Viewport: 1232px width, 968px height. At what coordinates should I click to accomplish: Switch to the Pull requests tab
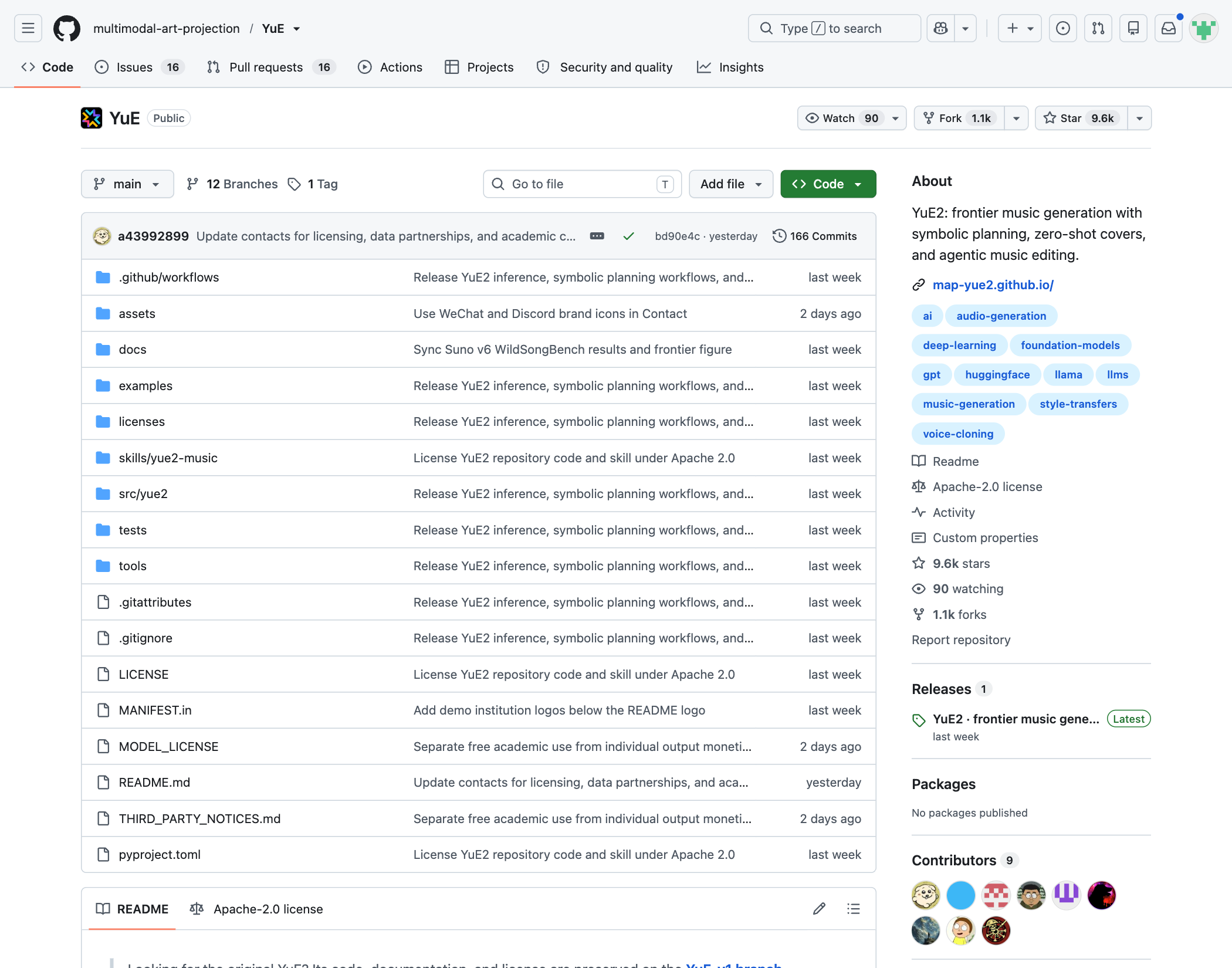tap(271, 67)
